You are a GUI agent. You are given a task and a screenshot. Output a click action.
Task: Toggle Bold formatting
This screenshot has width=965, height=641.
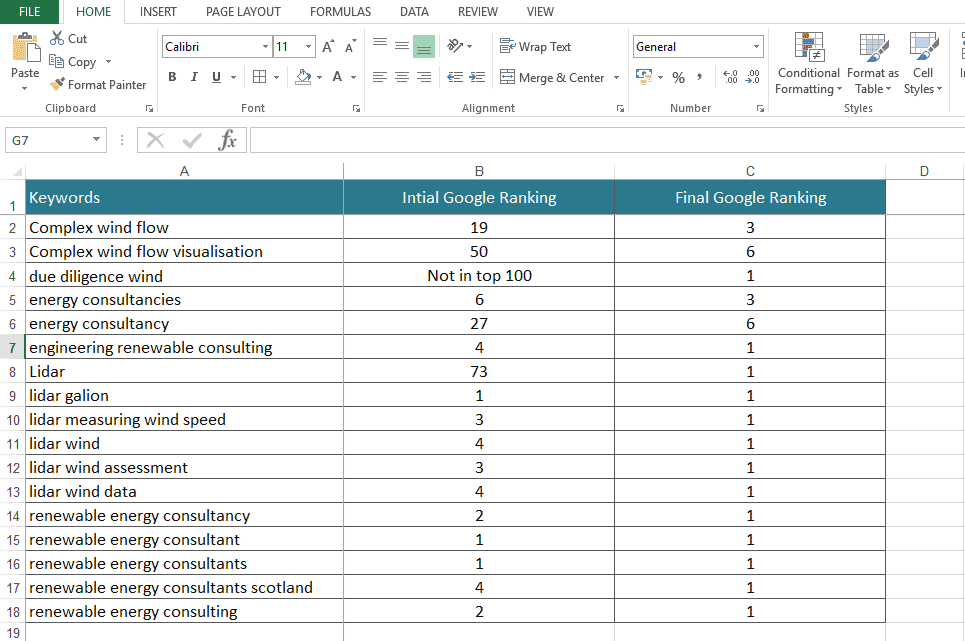(172, 77)
